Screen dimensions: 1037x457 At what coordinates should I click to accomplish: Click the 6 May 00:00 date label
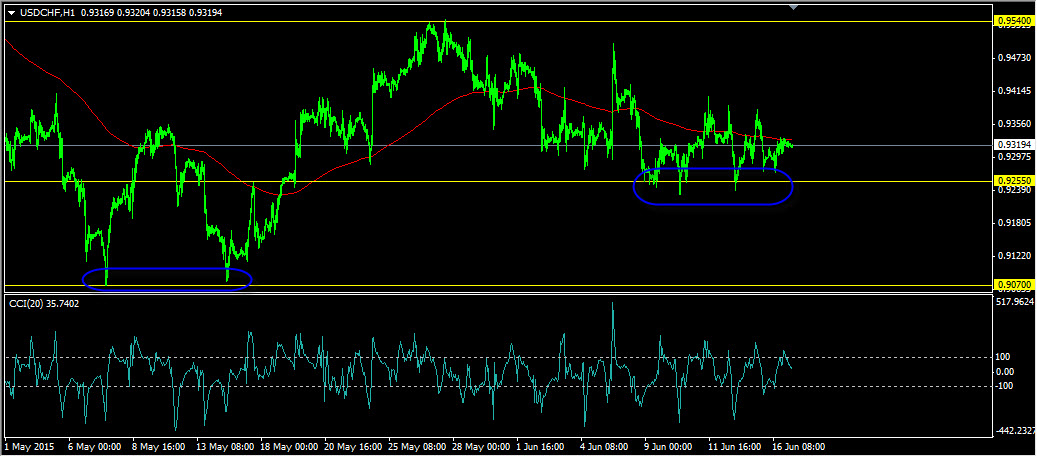[x=94, y=446]
